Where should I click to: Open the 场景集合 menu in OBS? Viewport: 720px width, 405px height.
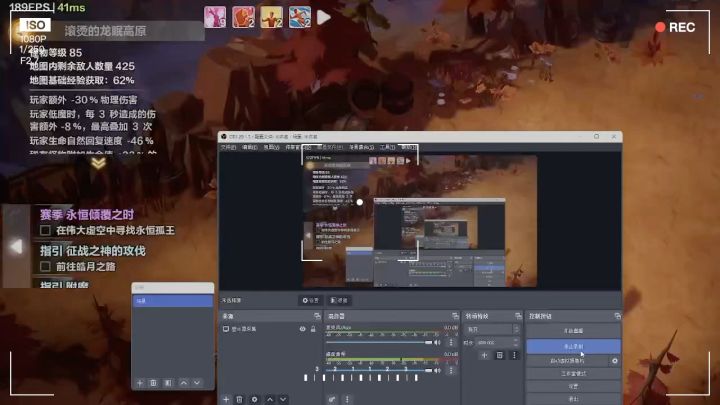pos(361,147)
